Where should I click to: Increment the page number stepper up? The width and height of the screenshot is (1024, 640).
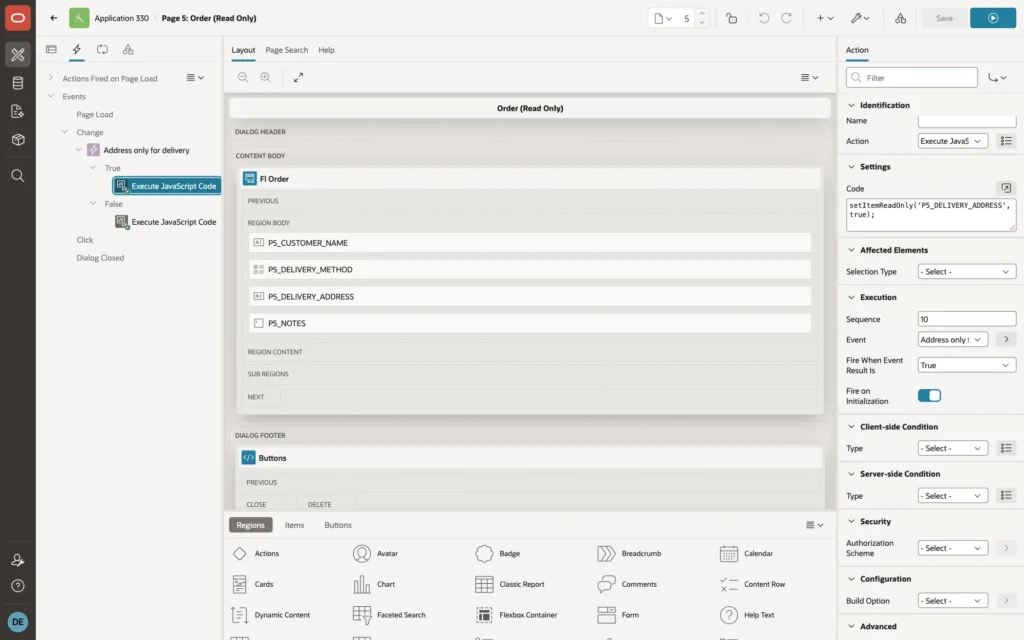tap(702, 13)
